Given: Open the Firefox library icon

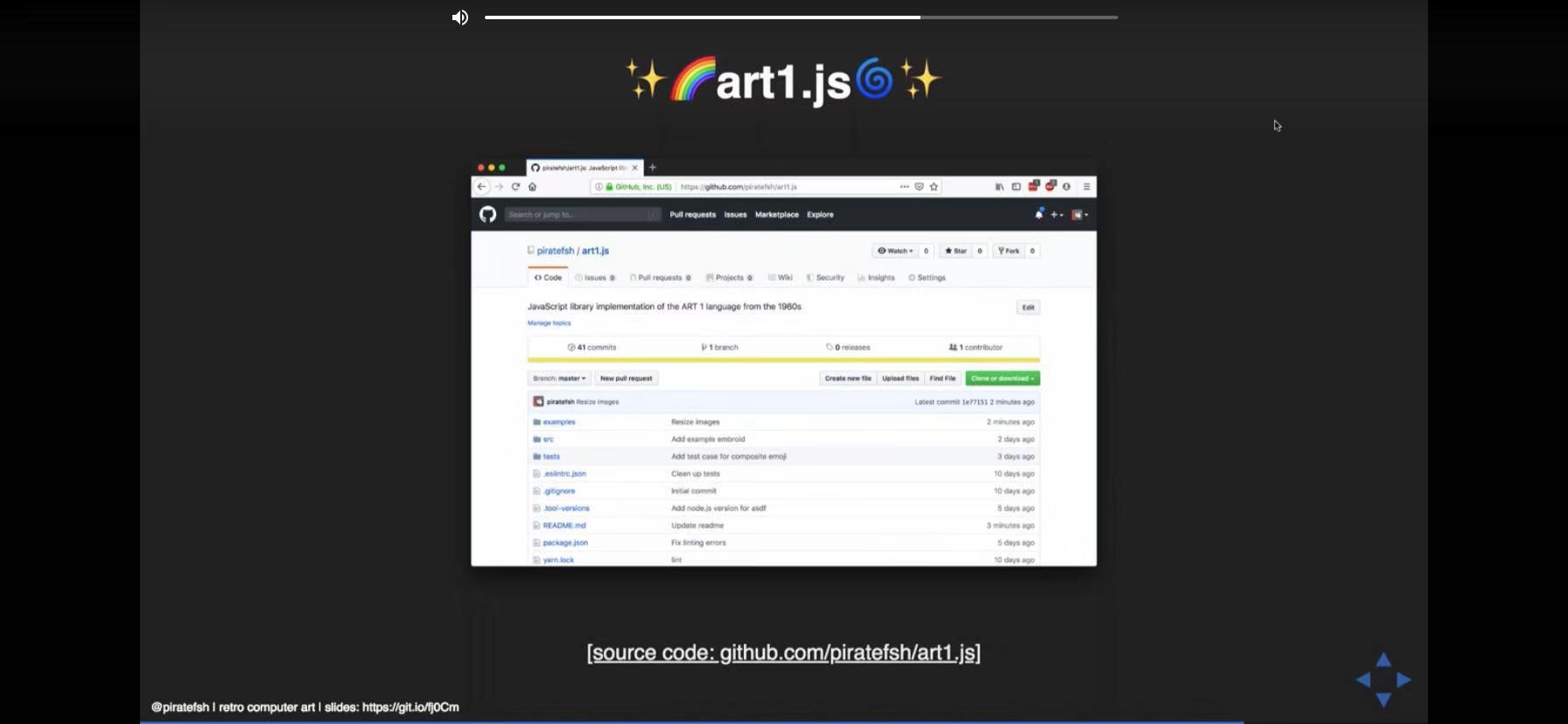Looking at the screenshot, I should click(x=999, y=186).
